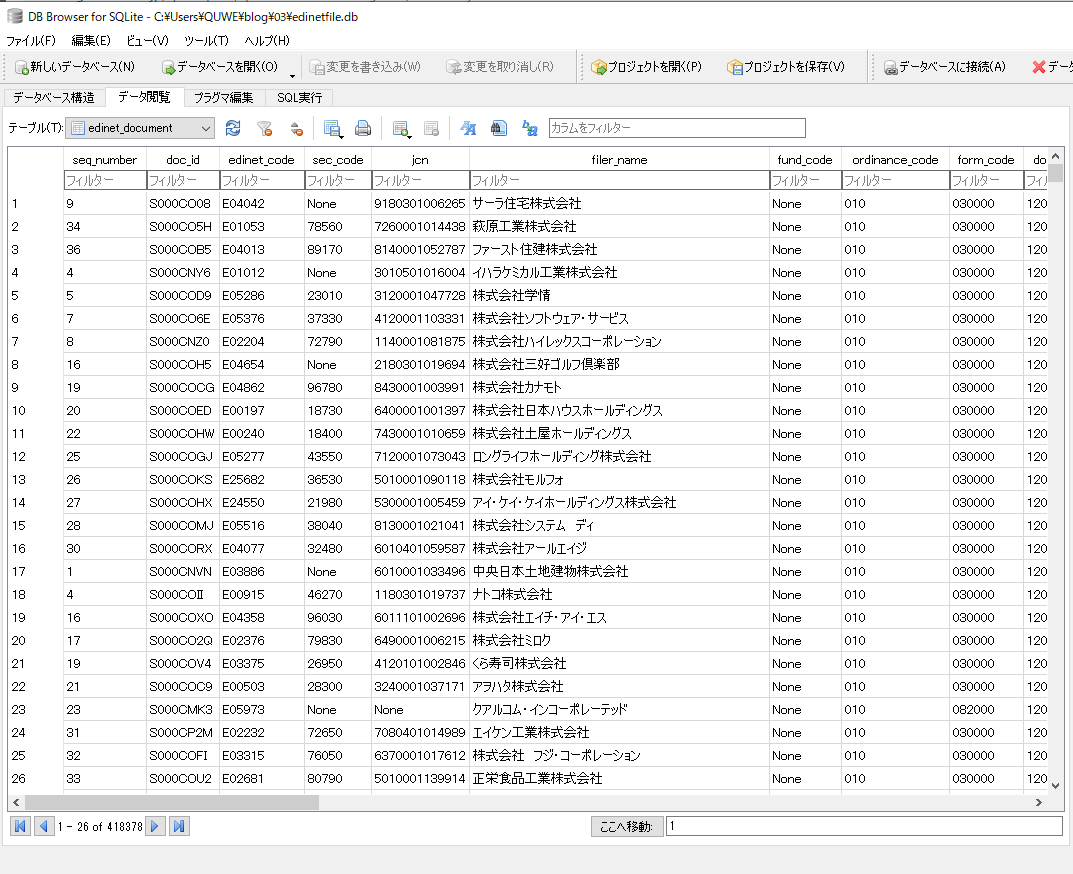The width and height of the screenshot is (1073, 874).
Task: Go to next page of records
Action: (155, 826)
